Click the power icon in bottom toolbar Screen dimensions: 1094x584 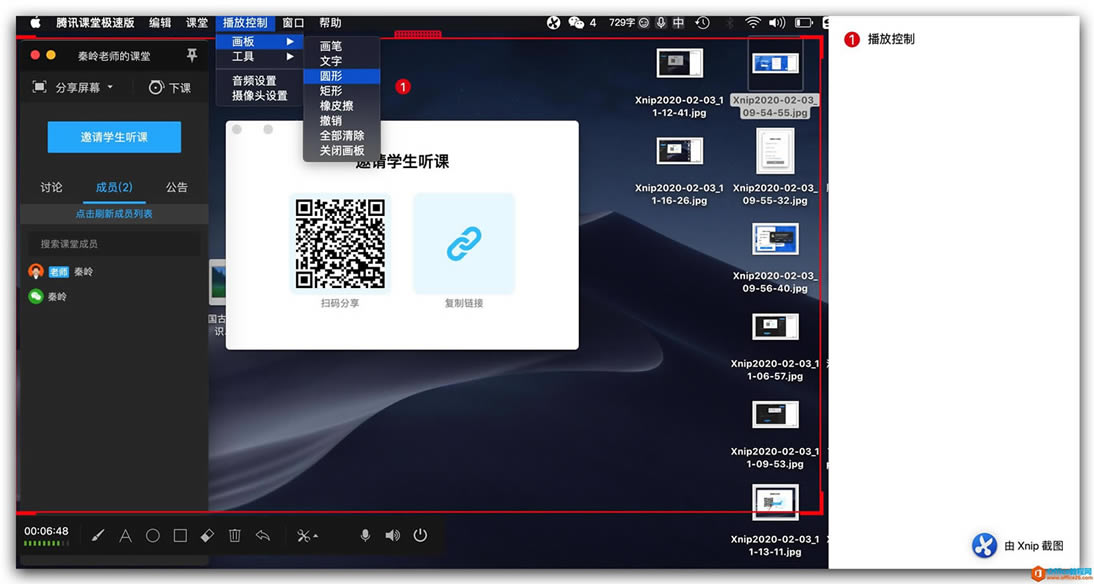(x=420, y=535)
